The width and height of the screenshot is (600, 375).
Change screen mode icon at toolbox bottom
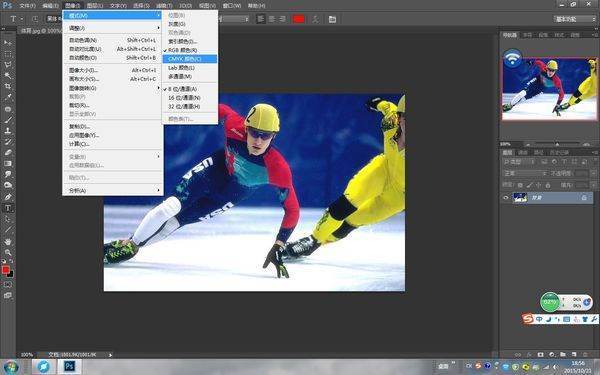pos(8,295)
